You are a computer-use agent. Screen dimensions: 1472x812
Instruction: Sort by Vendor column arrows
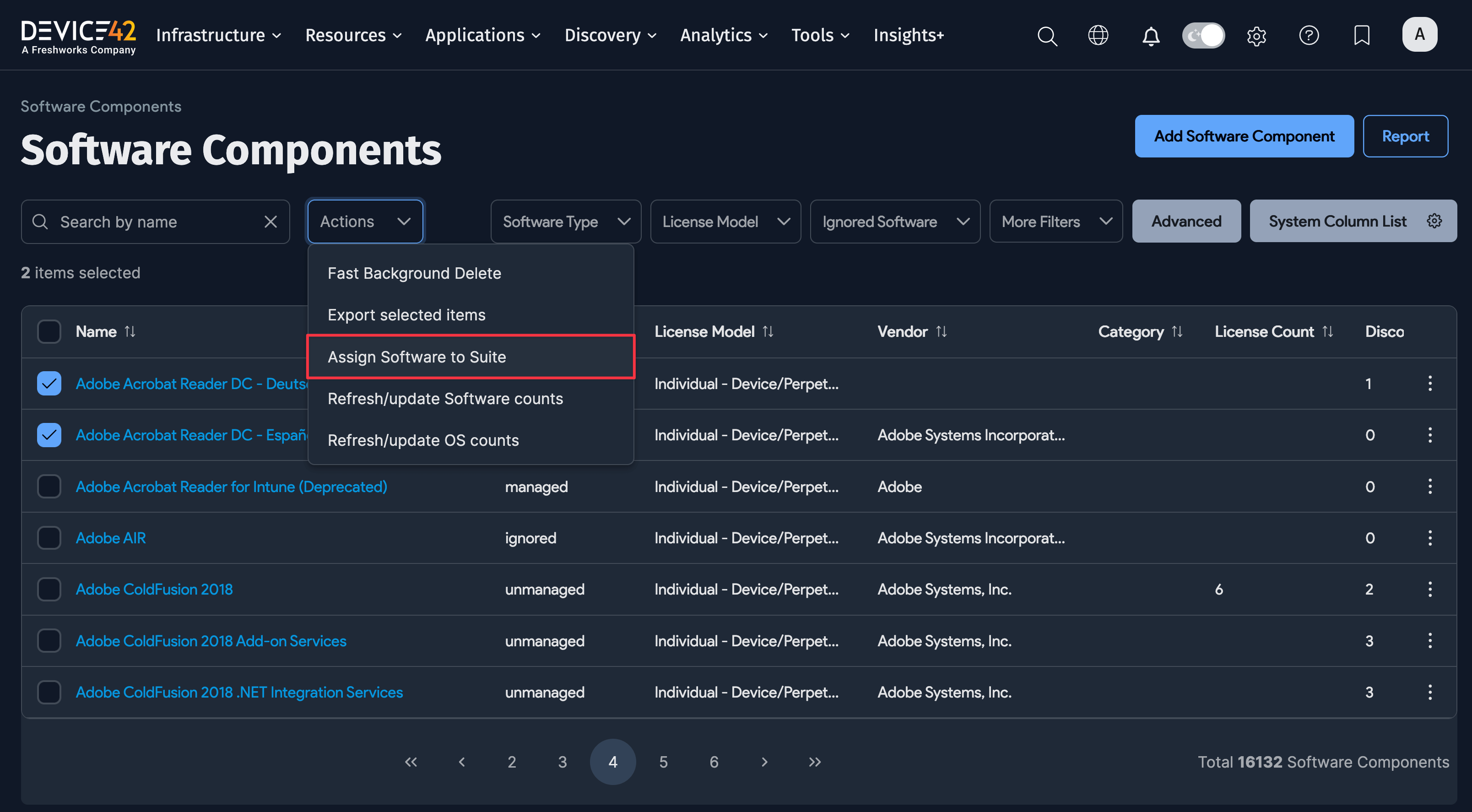click(x=941, y=331)
